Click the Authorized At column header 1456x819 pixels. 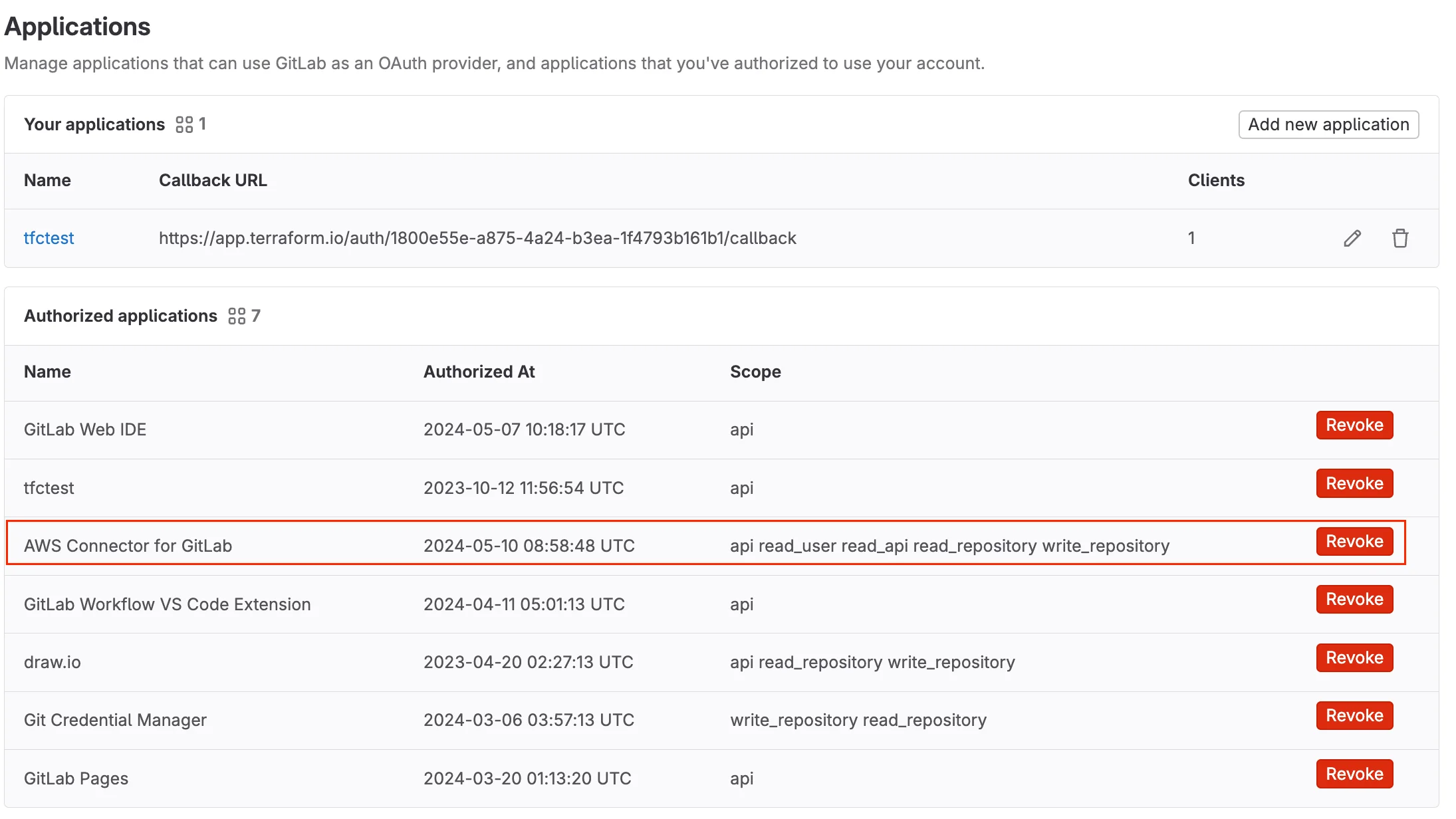[479, 372]
